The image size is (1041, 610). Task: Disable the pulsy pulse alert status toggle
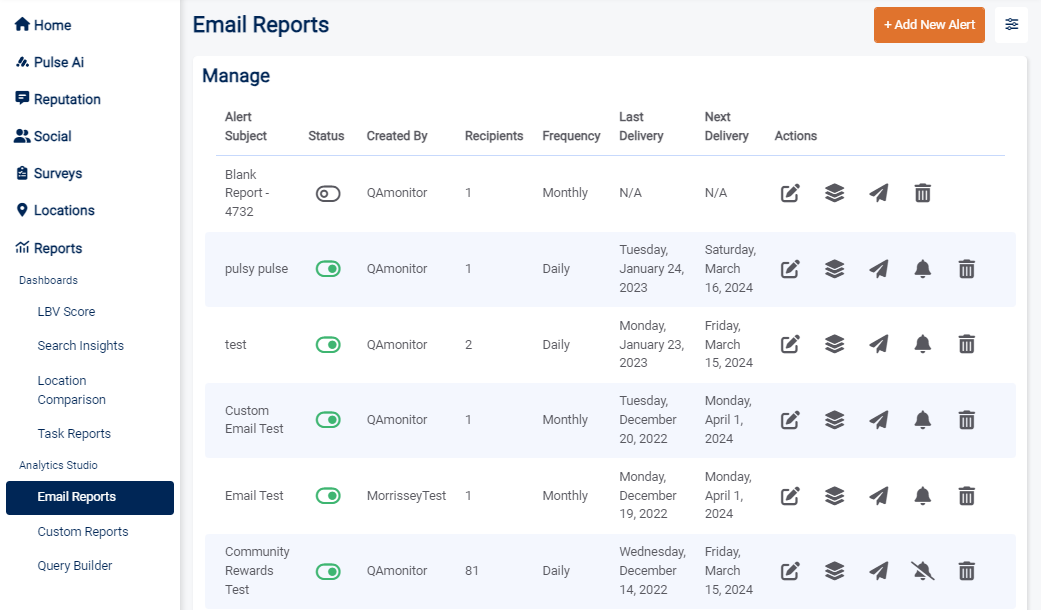[x=328, y=268]
